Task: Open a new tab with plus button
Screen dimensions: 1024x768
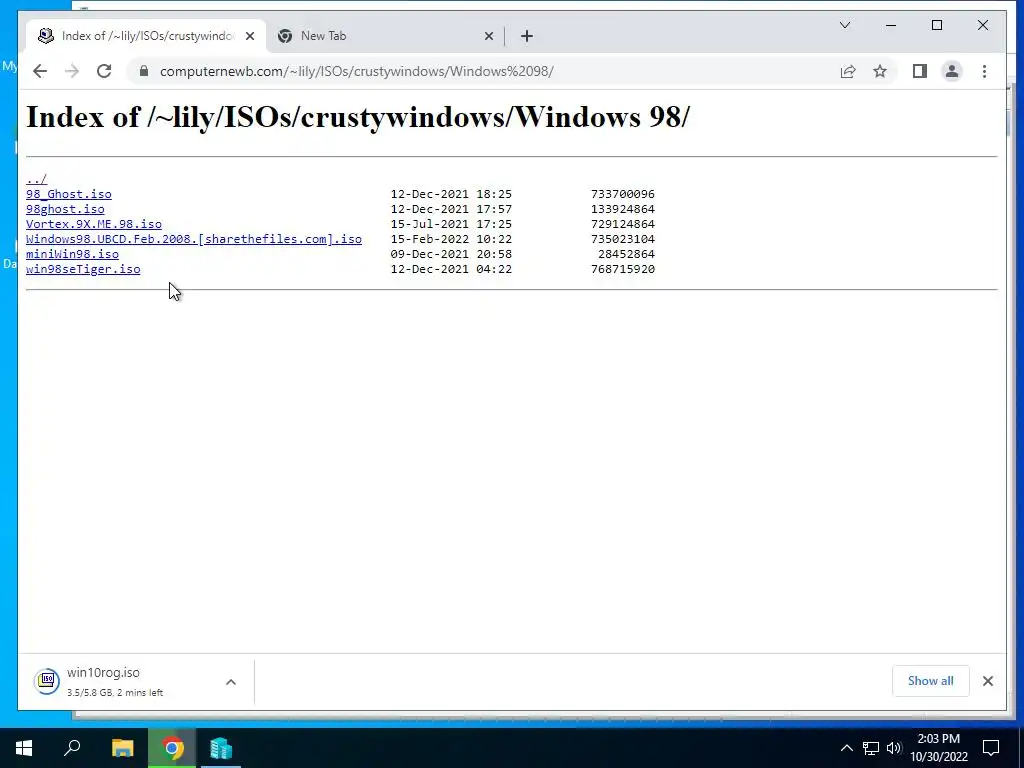Action: click(527, 36)
